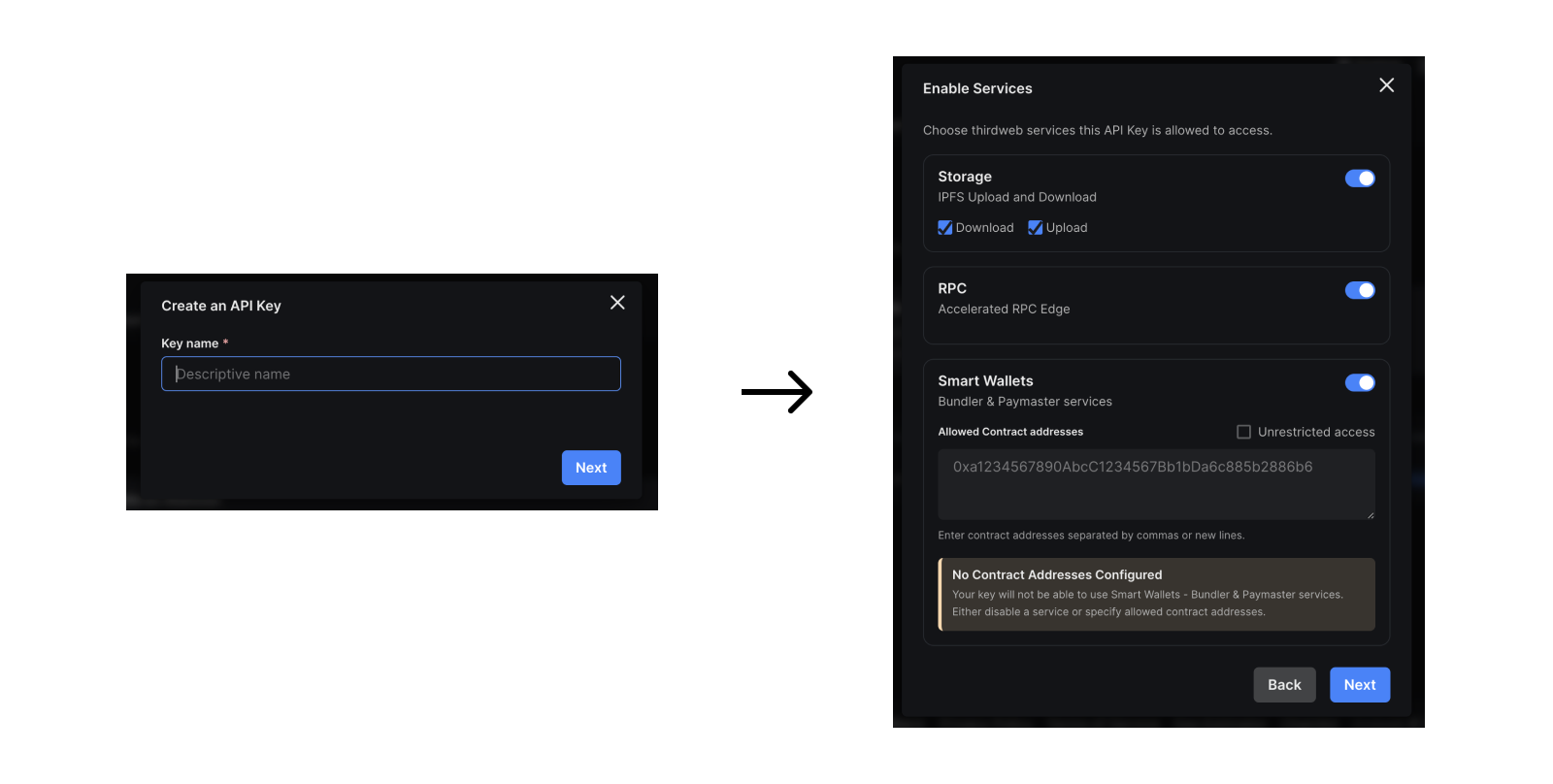Click the Key name descriptive name field

390,374
